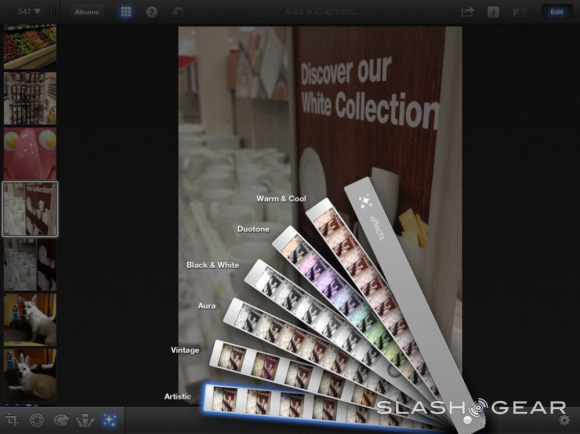
Task: Select the Crop and straighten tool
Action: [12, 420]
